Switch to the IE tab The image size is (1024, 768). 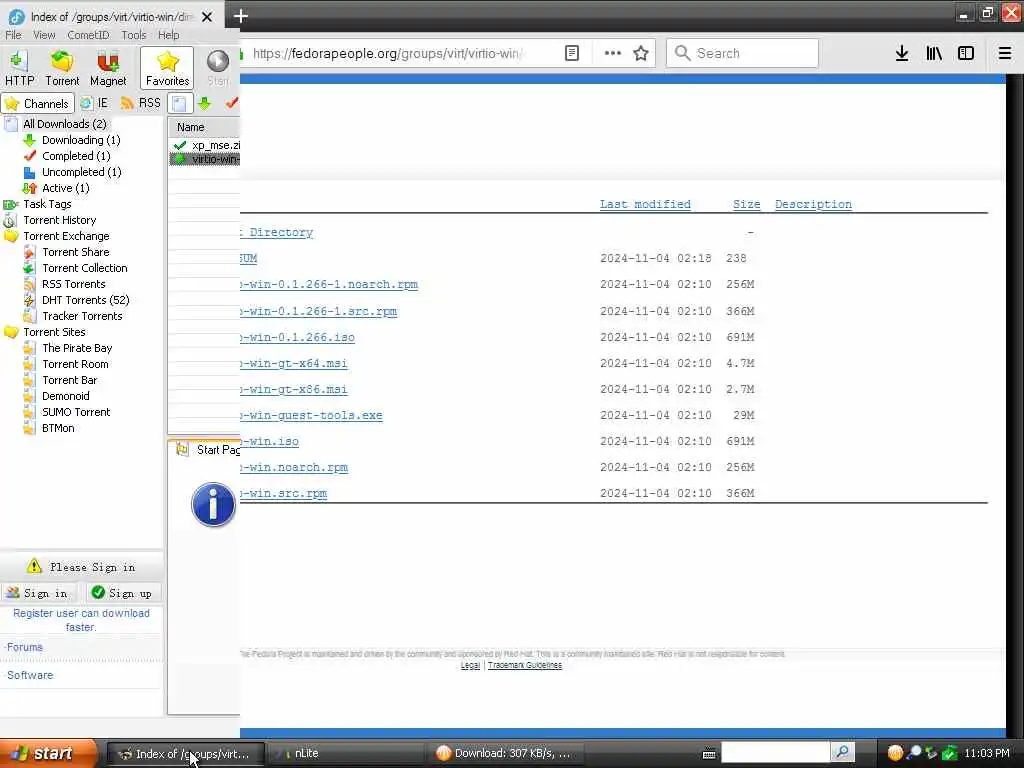click(x=95, y=103)
